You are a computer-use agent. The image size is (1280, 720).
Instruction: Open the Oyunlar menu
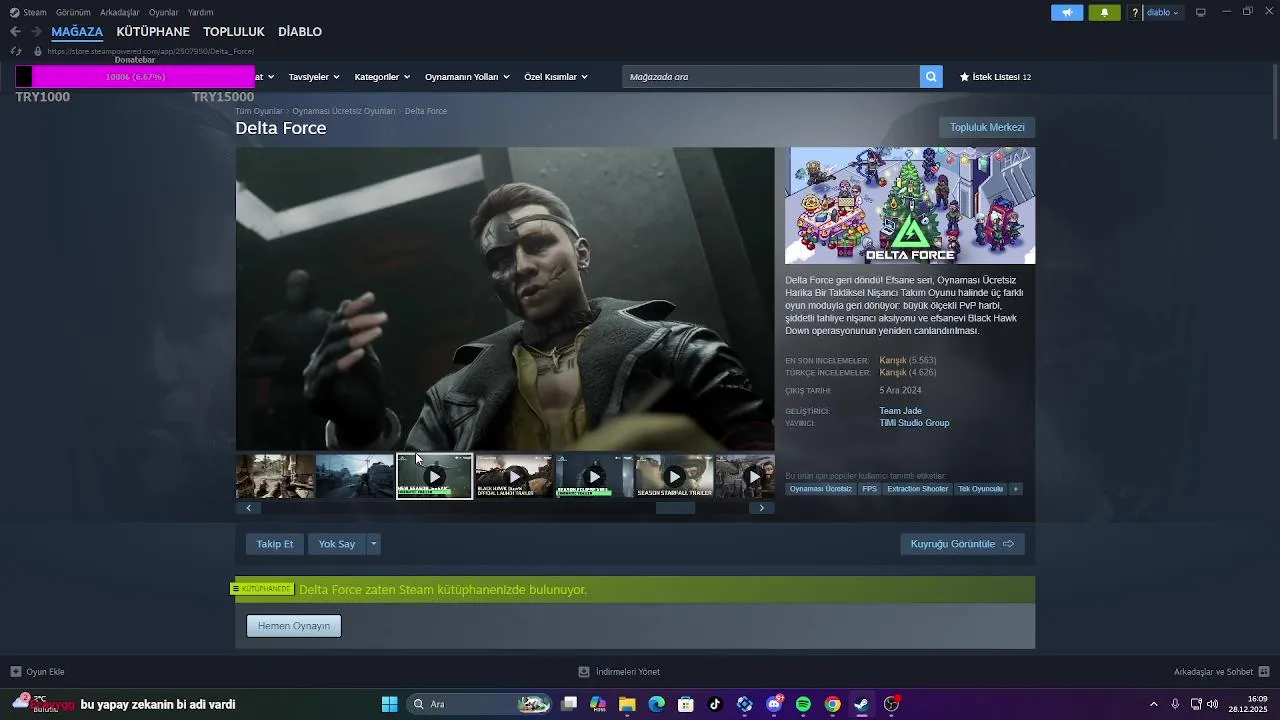pos(164,12)
